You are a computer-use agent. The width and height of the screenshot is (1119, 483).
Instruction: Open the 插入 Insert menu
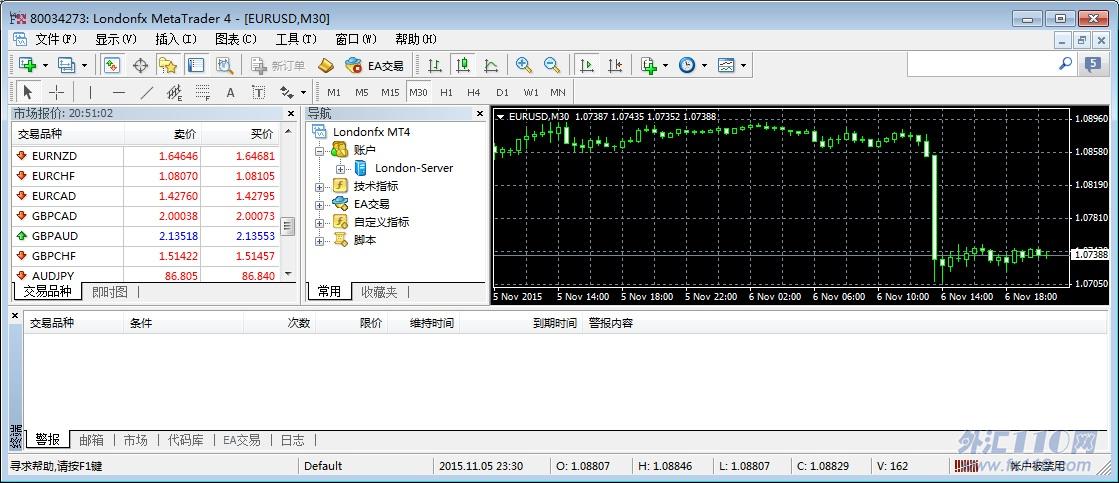click(176, 39)
